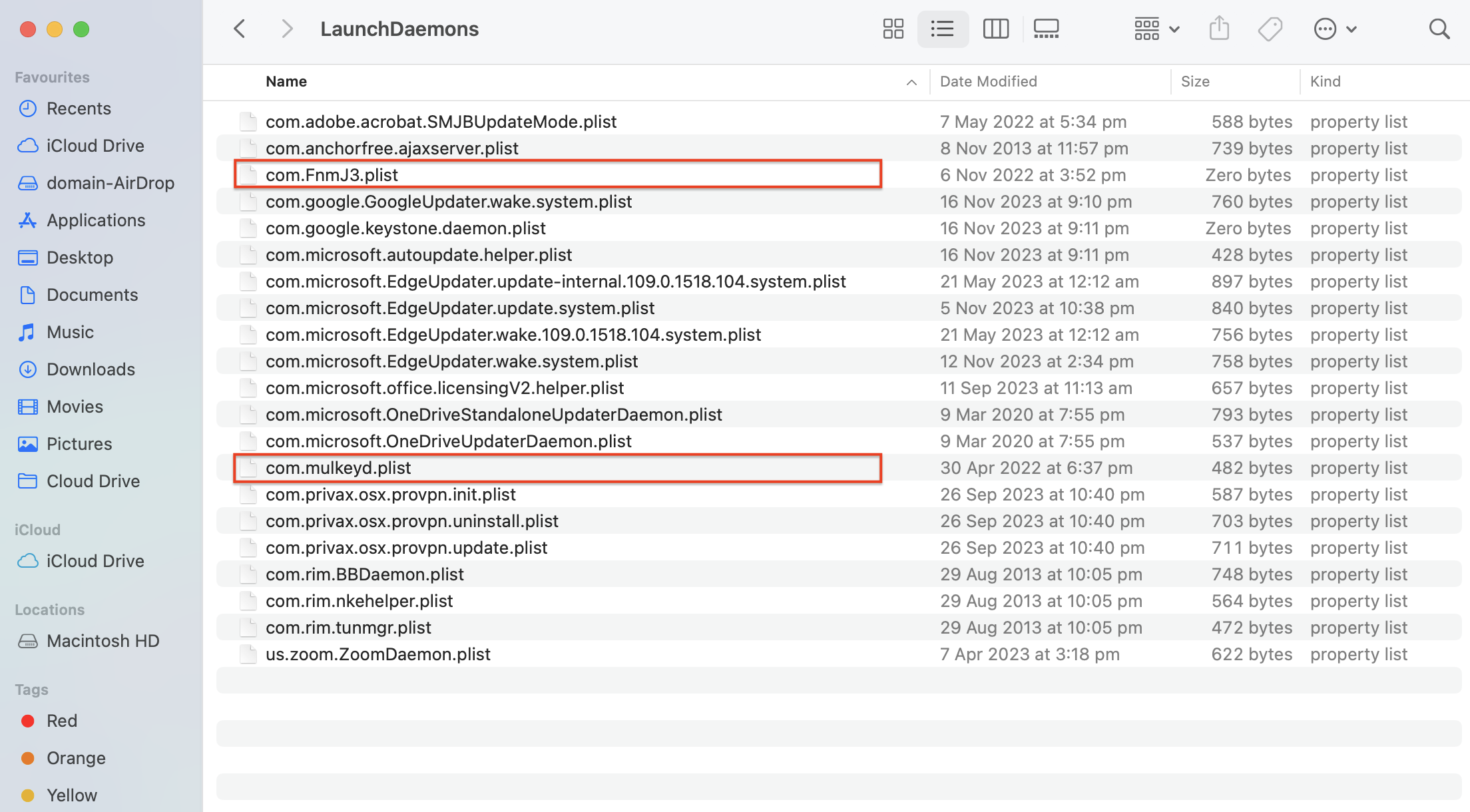Switch to icon grid view

(x=893, y=29)
